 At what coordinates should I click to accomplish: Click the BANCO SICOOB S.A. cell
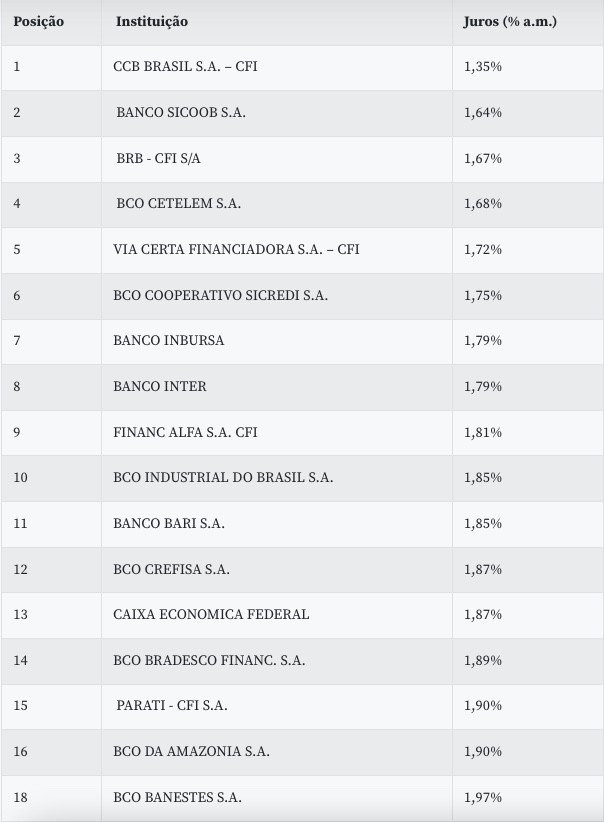tap(181, 112)
